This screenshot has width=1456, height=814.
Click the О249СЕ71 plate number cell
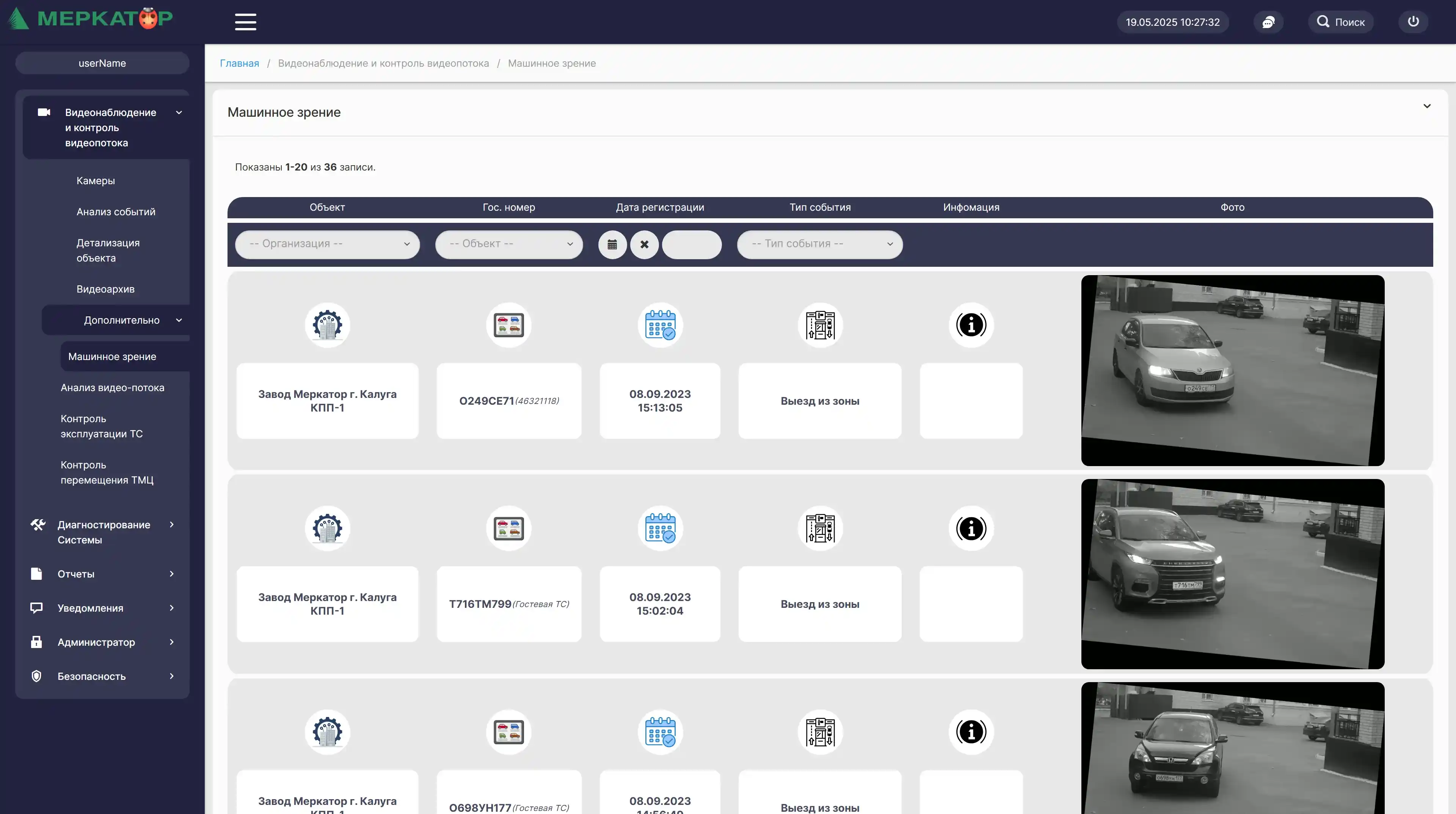[509, 401]
